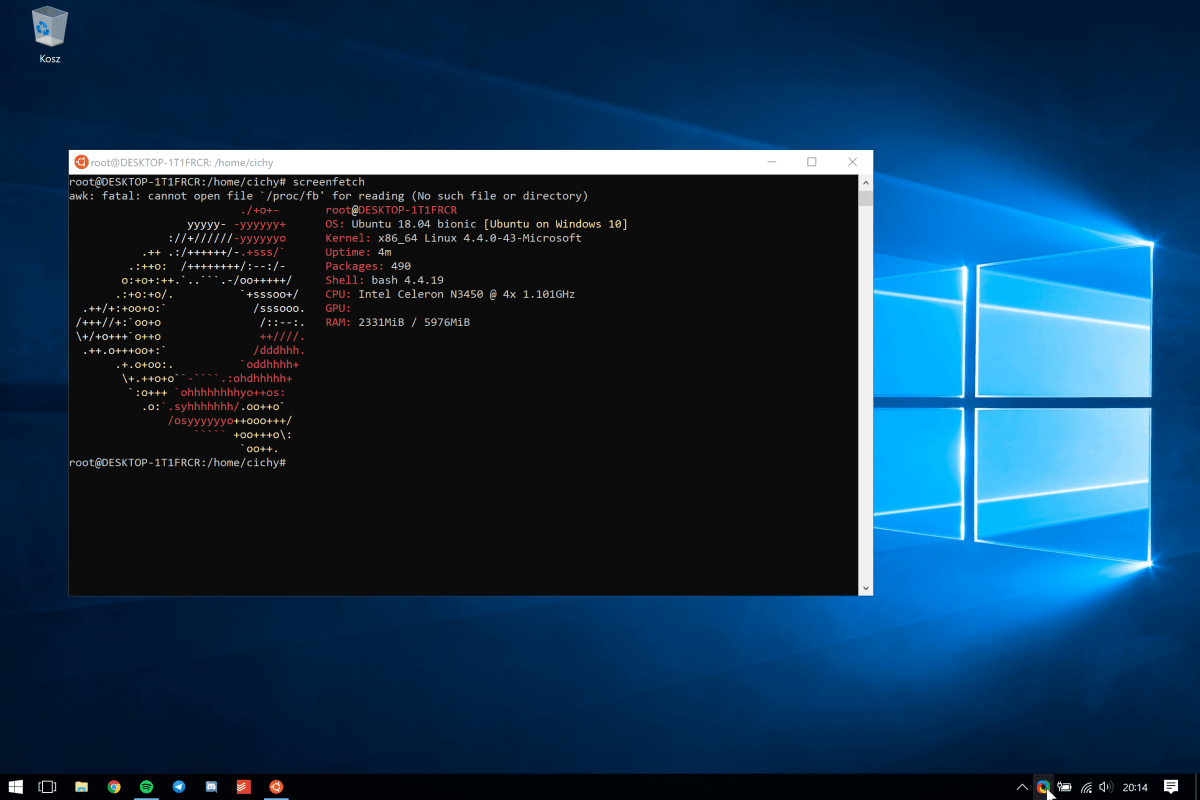
Task: Click the terminal scrollbar up arrow
Action: pos(865,182)
